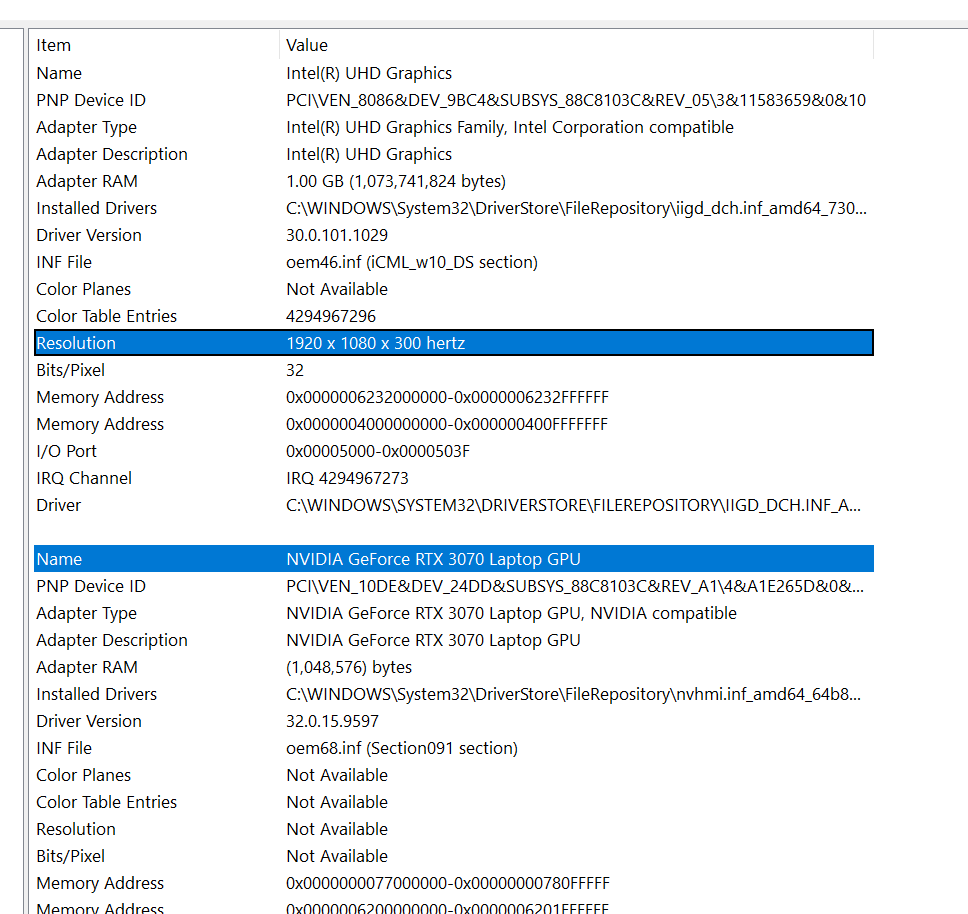Click the Bits/Pixel row showing Not Available
The height and width of the screenshot is (914, 968).
click(x=454, y=856)
